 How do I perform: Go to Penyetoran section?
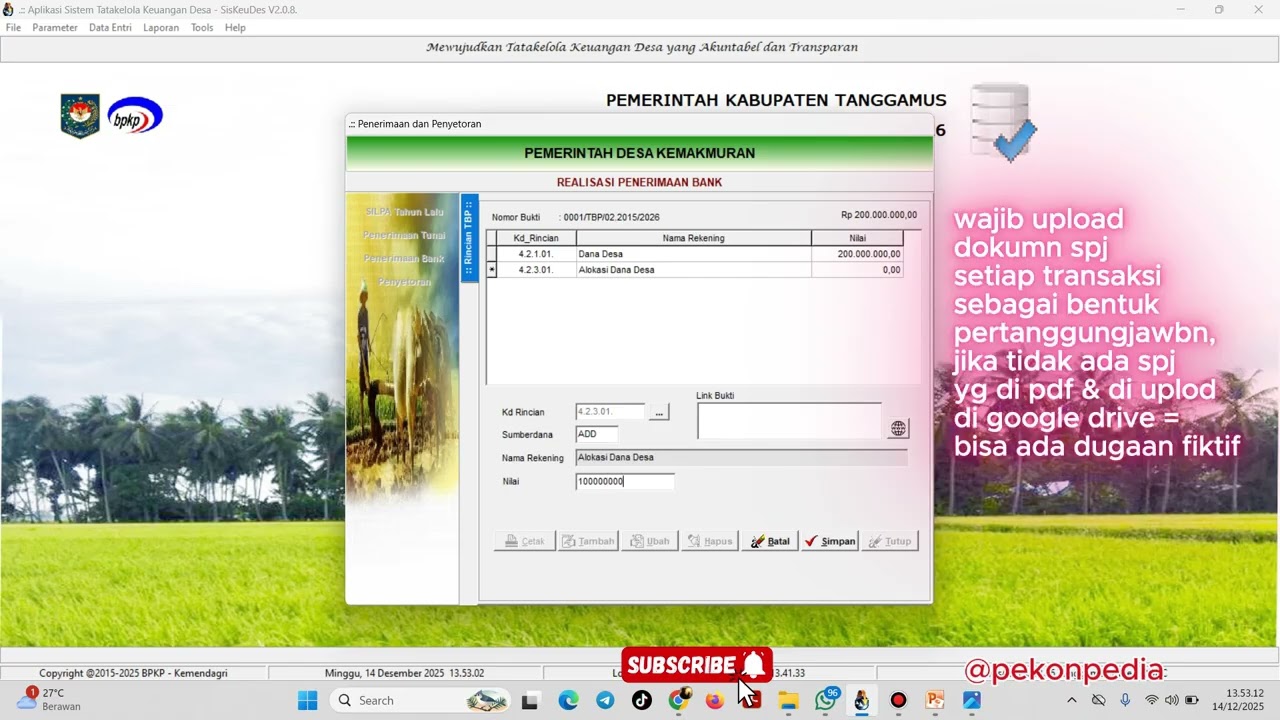pyautogui.click(x=404, y=282)
